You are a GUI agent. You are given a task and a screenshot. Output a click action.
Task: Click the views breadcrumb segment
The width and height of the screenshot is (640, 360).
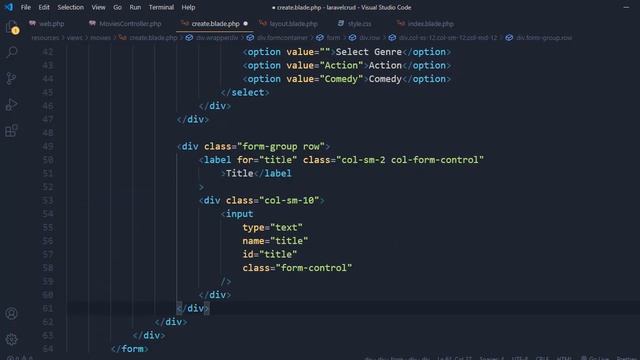pyautogui.click(x=74, y=38)
